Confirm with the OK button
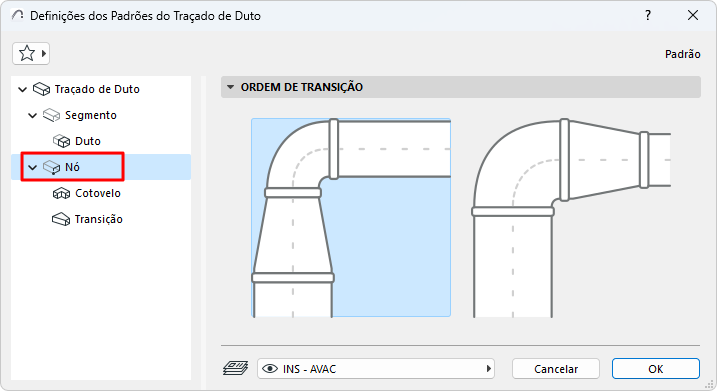This screenshot has width=717, height=391. (656, 369)
